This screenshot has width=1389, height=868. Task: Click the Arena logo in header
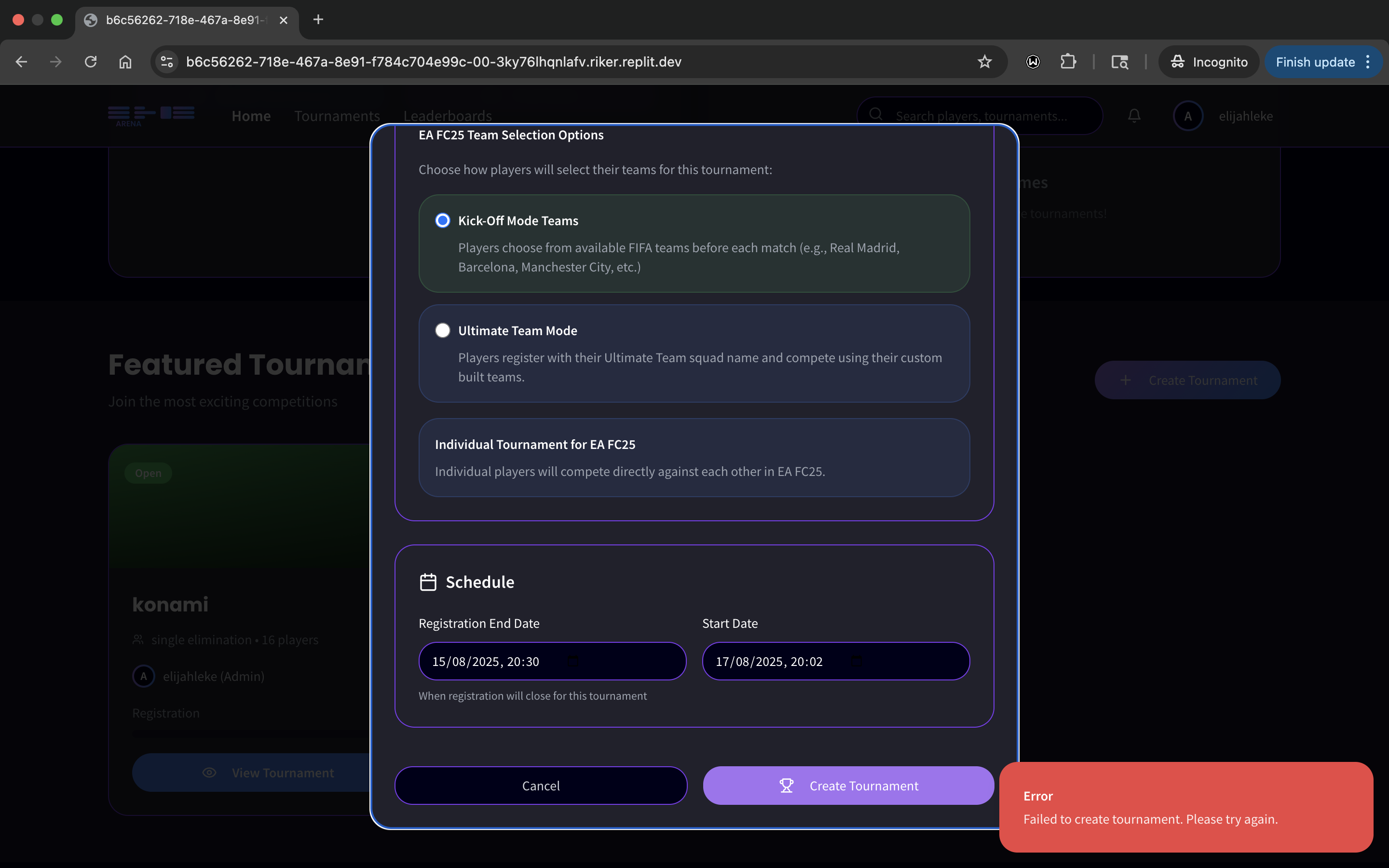(151, 116)
